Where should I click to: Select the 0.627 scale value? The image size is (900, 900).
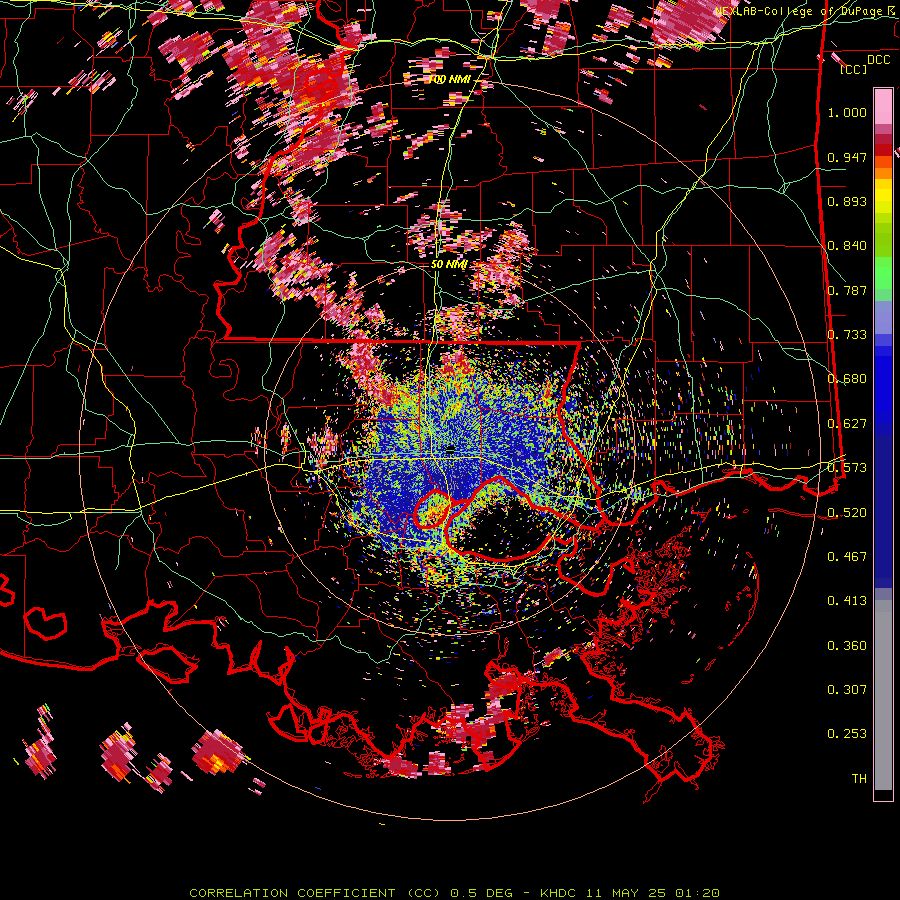847,424
